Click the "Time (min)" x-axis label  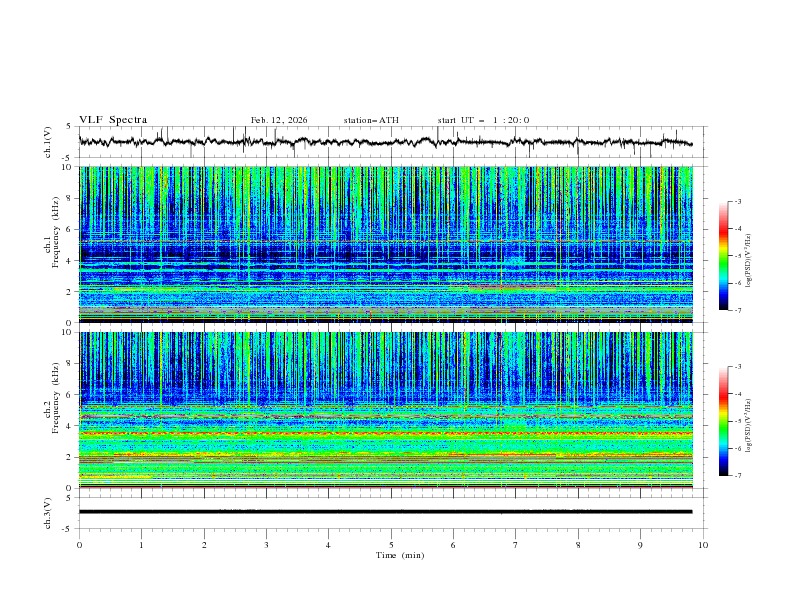[400, 555]
